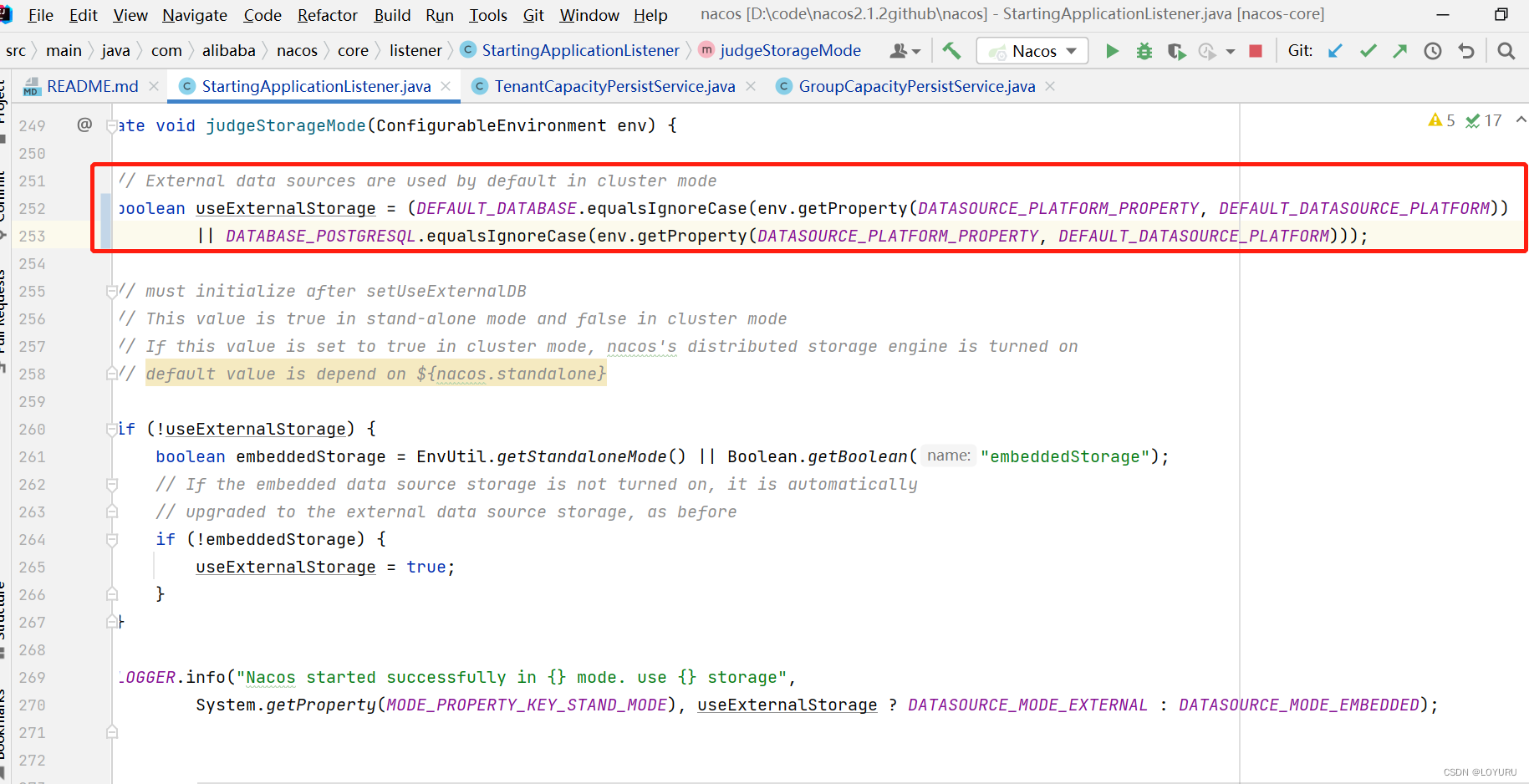This screenshot has height=784, width=1529.
Task: Collapse the judgeStorageMode method fold marker
Action: coord(112,126)
